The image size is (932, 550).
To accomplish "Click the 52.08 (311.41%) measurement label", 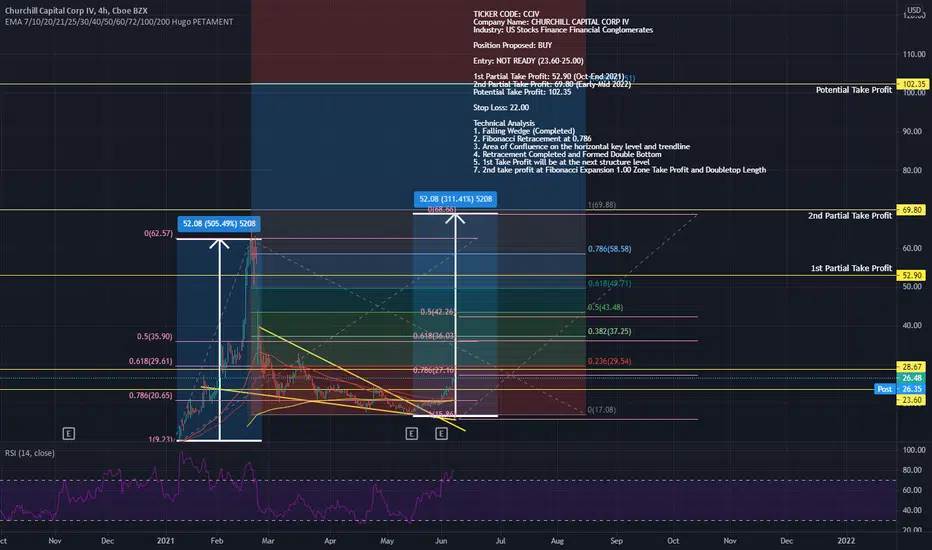I will point(455,199).
